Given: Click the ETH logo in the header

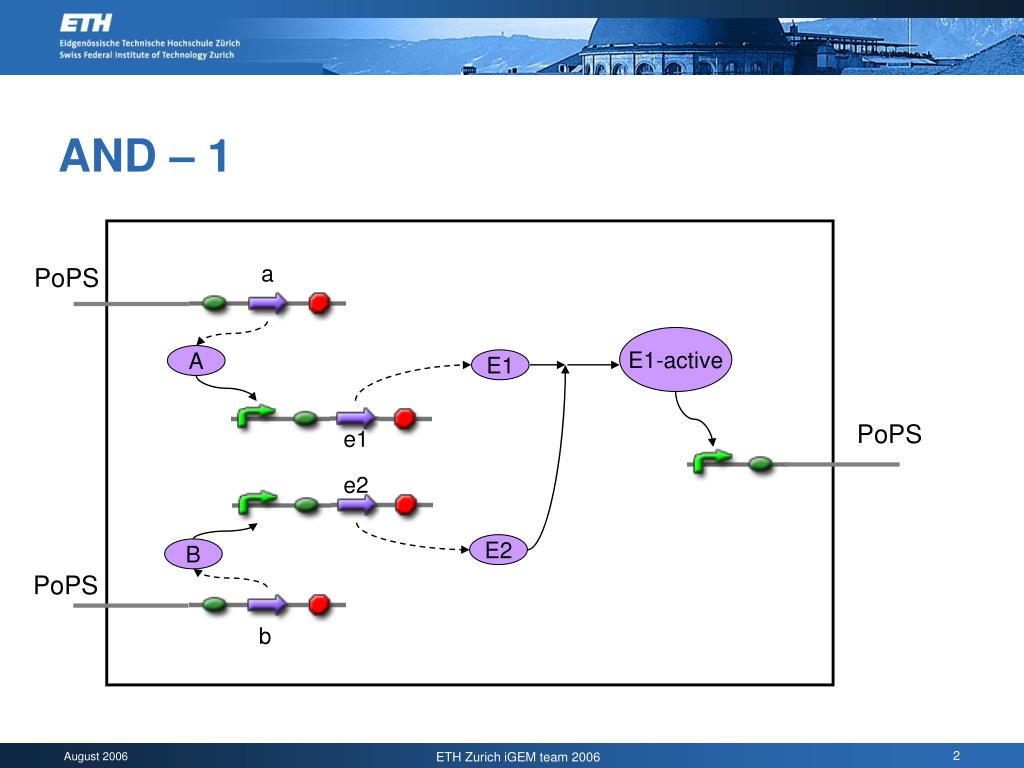Looking at the screenshot, I should click(x=86, y=24).
